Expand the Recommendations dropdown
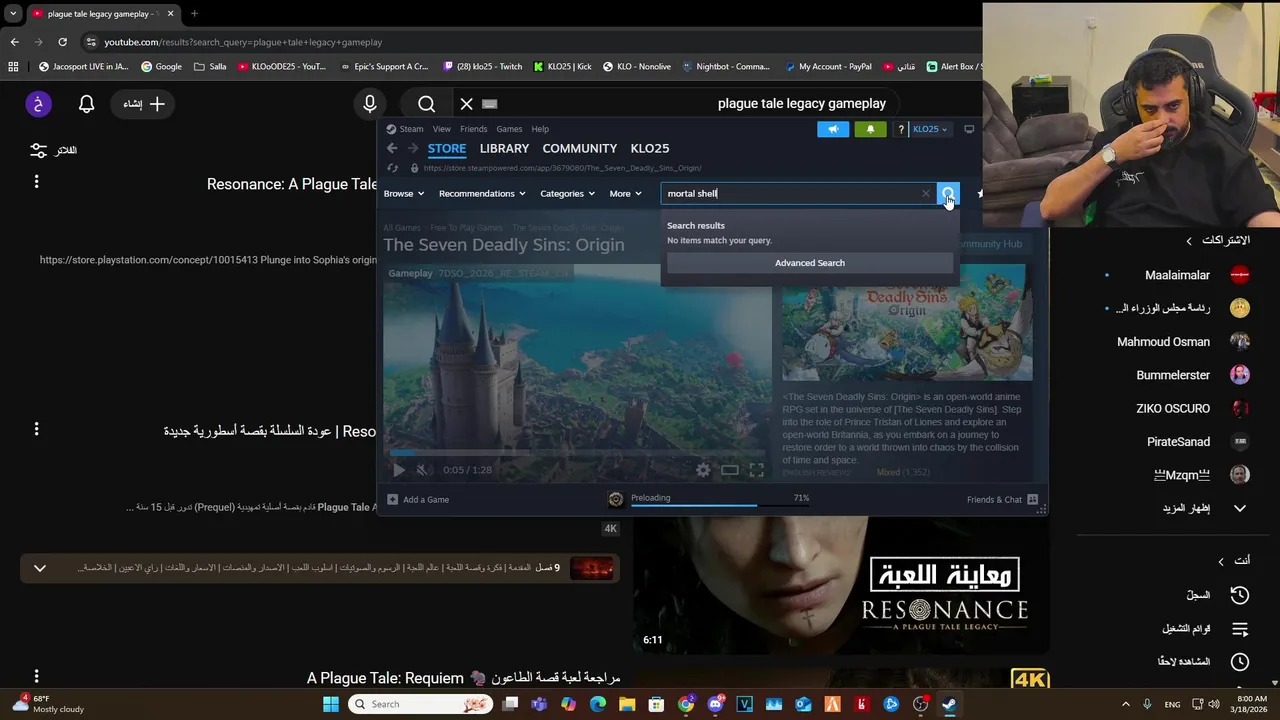The height and width of the screenshot is (720, 1280). click(482, 194)
